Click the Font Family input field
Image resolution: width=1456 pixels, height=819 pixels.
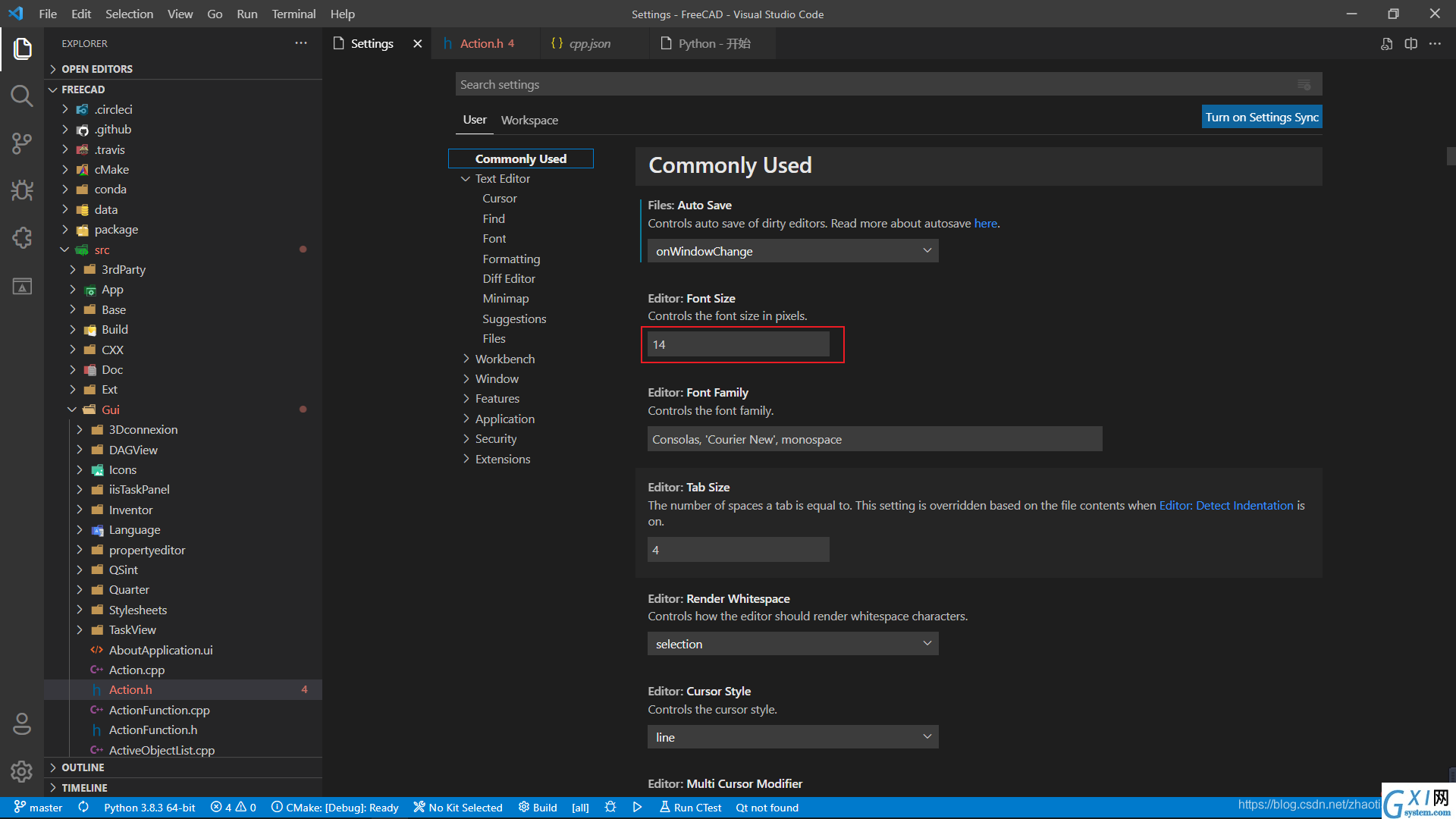click(x=875, y=439)
